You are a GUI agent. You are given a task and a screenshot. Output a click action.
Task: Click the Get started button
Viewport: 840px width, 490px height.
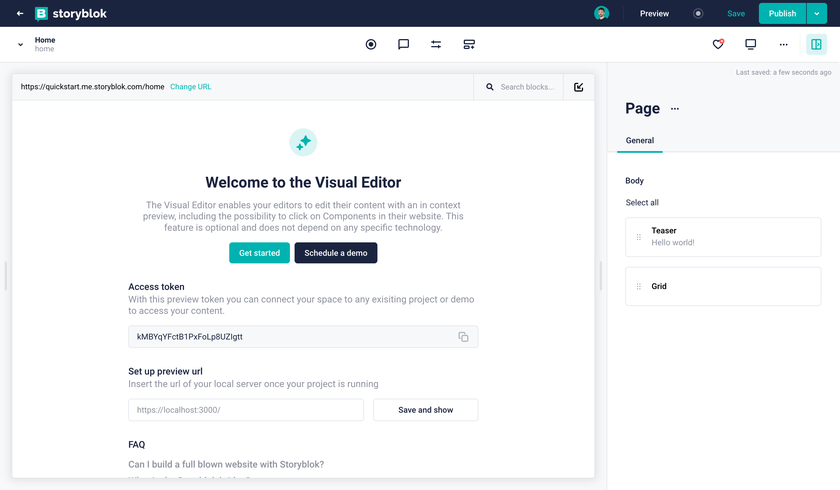pyautogui.click(x=259, y=253)
